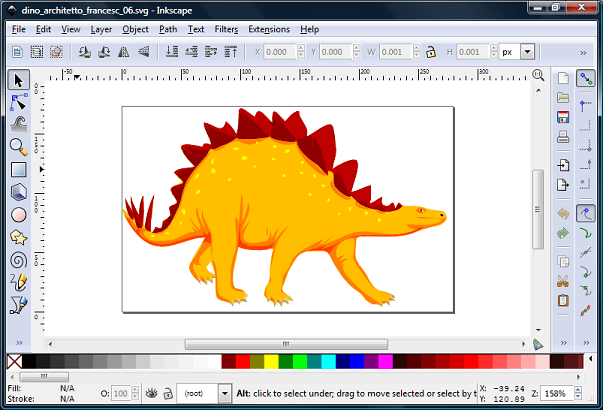This screenshot has height=410, width=603.
Task: Click the no-color X swatch
Action: 15,362
